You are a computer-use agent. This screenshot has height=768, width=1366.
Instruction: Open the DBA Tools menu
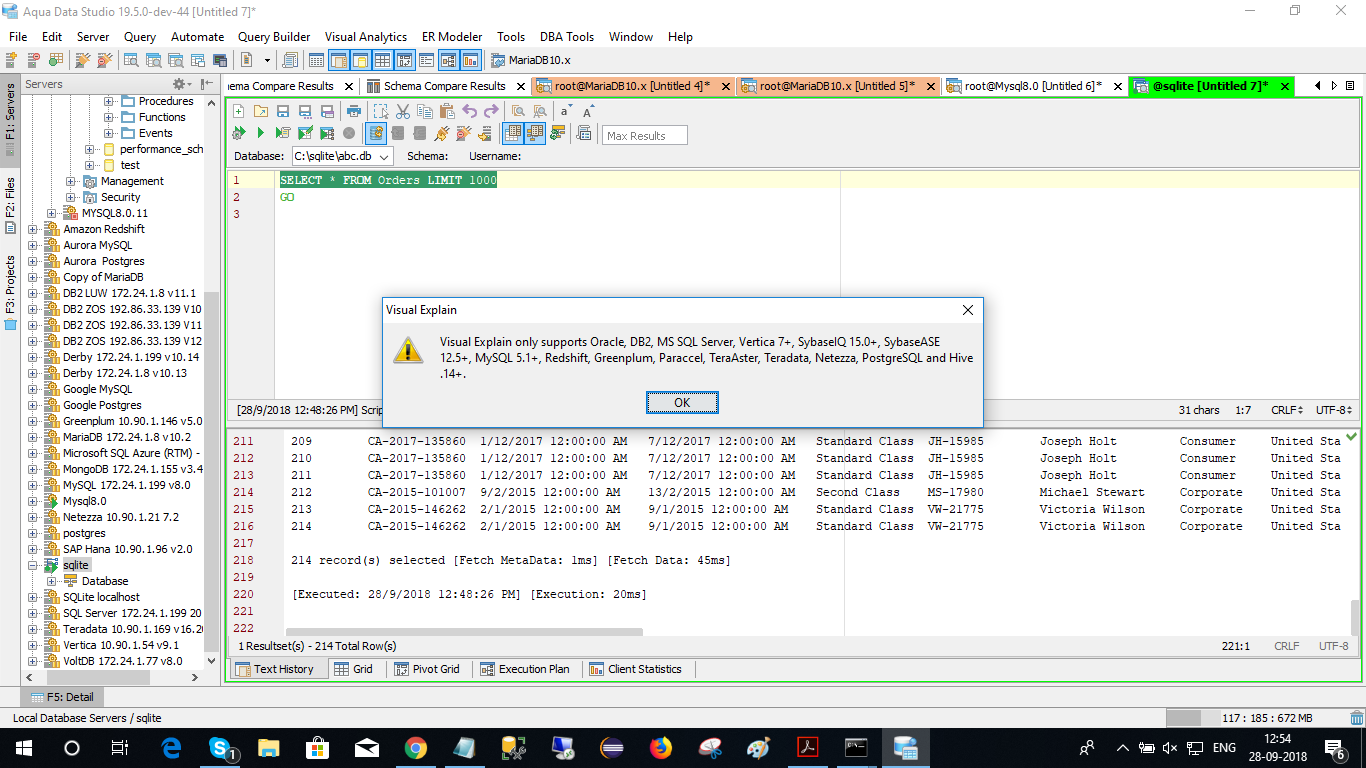[x=567, y=37]
